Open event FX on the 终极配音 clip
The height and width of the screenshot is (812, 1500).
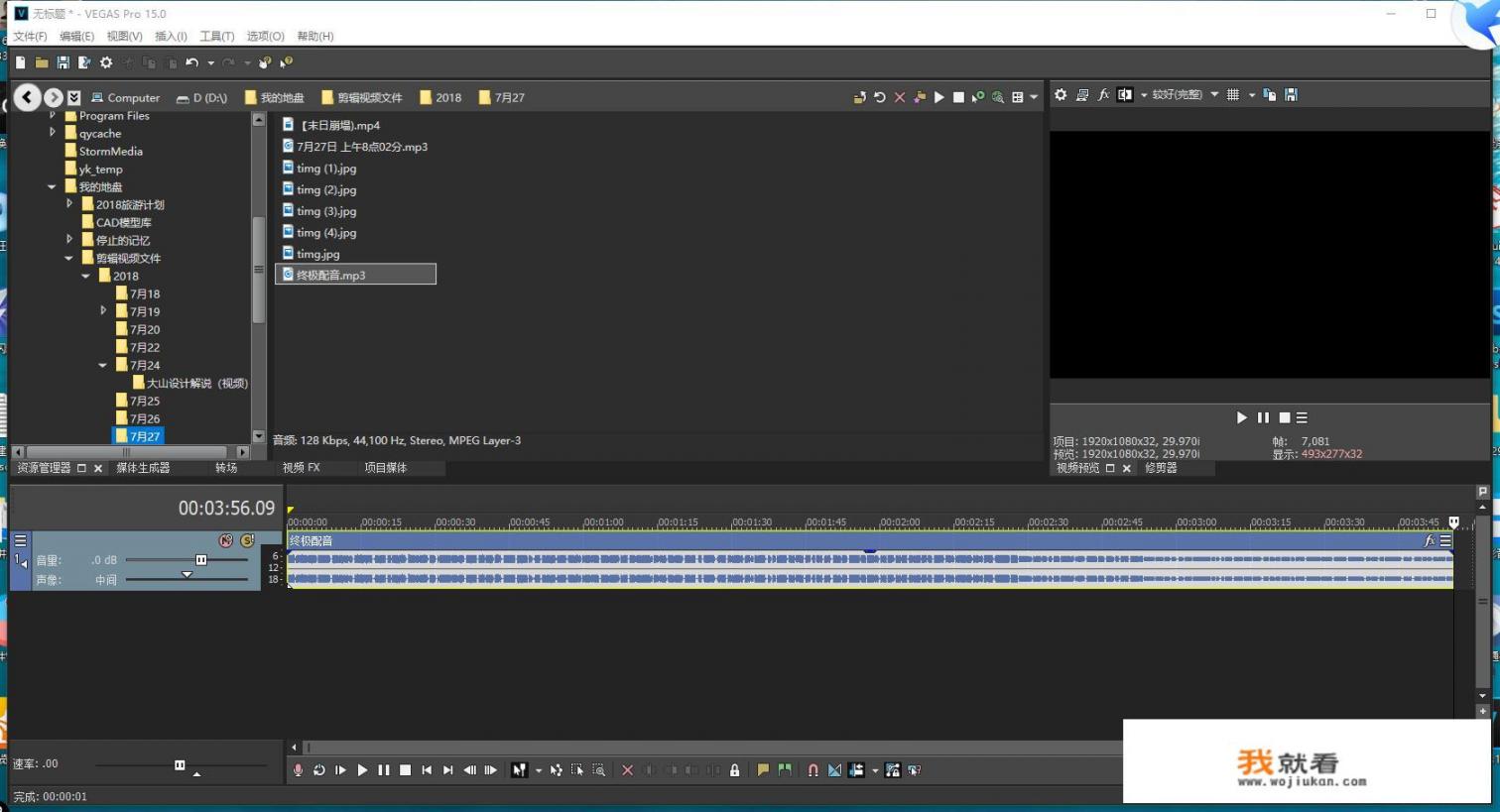click(1430, 540)
